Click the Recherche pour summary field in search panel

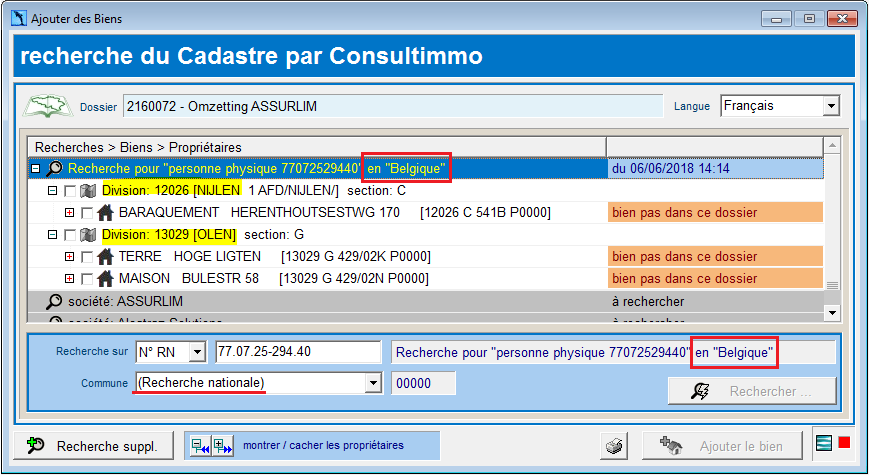pos(613,353)
